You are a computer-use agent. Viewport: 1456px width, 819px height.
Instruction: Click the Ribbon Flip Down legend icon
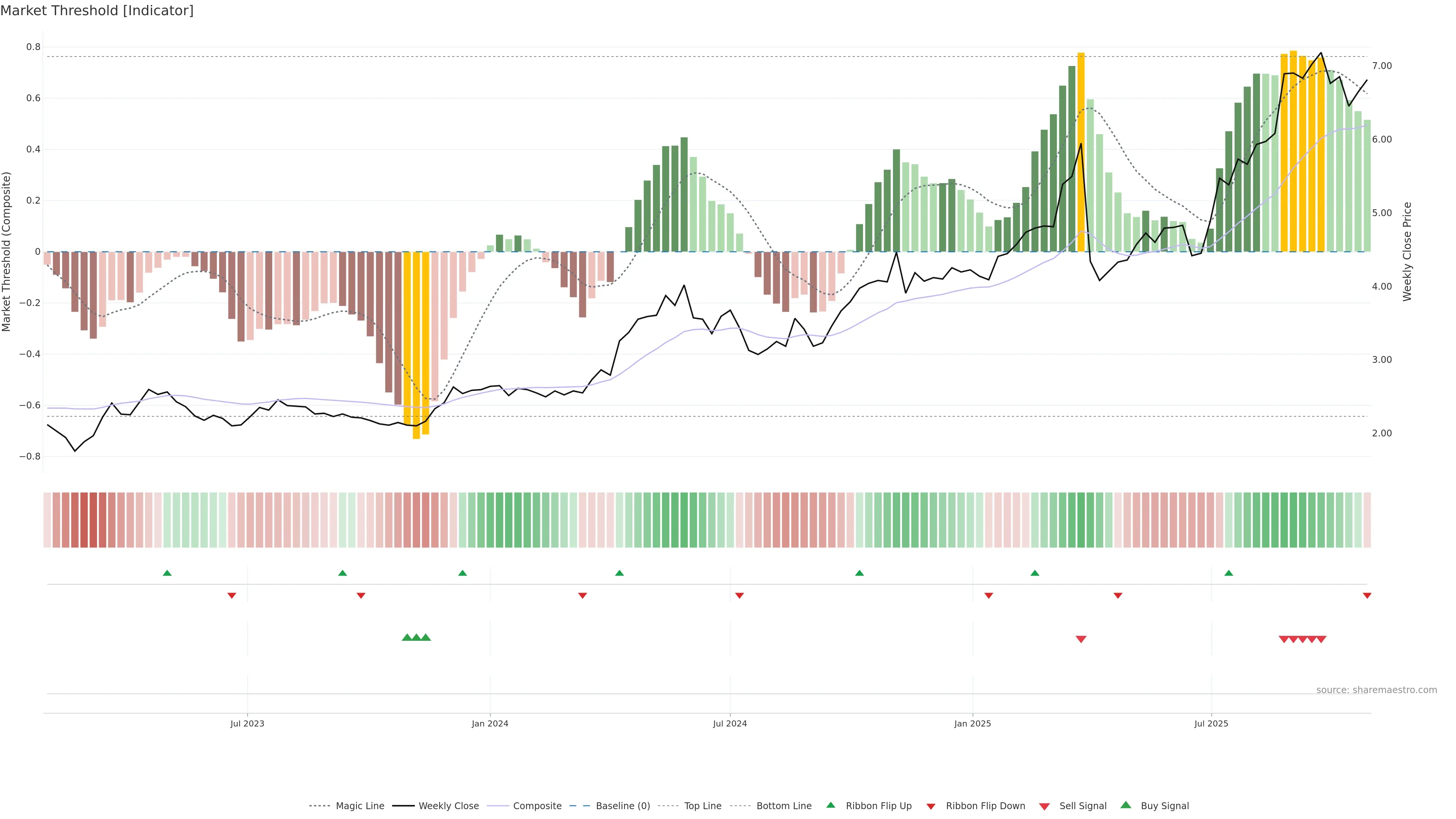(x=931, y=806)
